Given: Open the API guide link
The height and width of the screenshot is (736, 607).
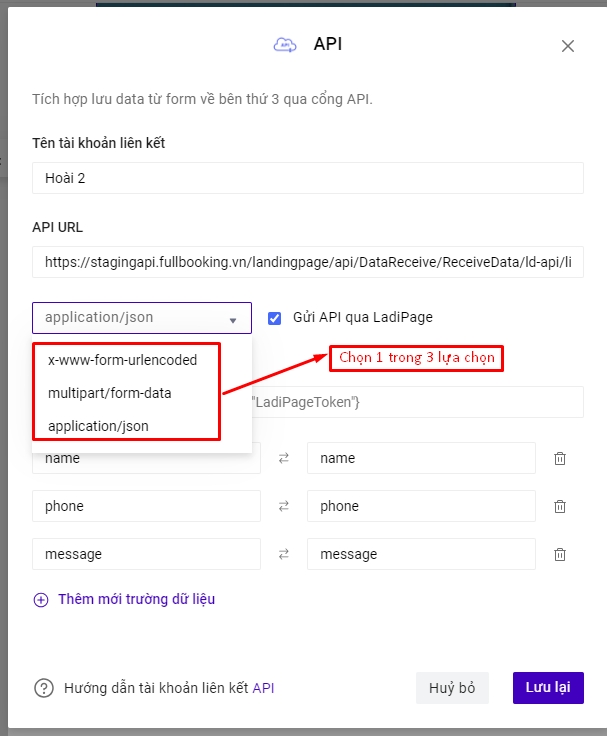Looking at the screenshot, I should 263,688.
